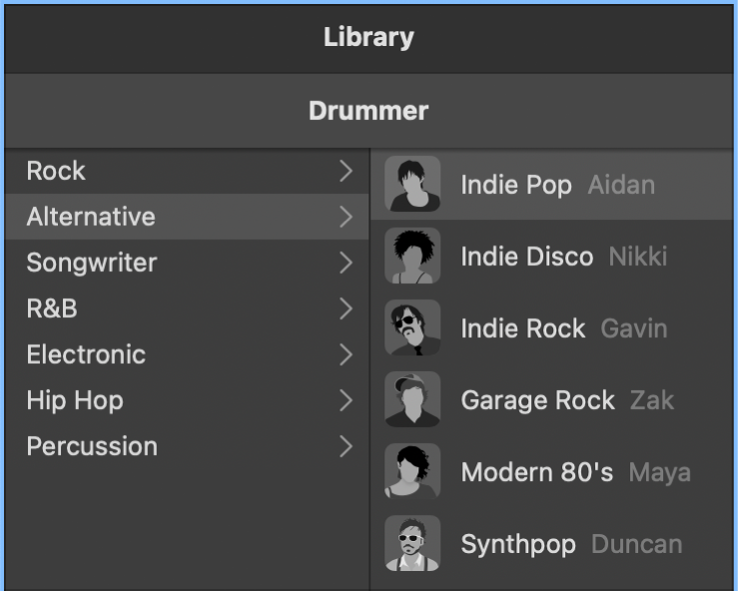Viewport: 740px width, 592px height.
Task: Select Zak's drummer avatar icon
Action: pyautogui.click(x=412, y=399)
